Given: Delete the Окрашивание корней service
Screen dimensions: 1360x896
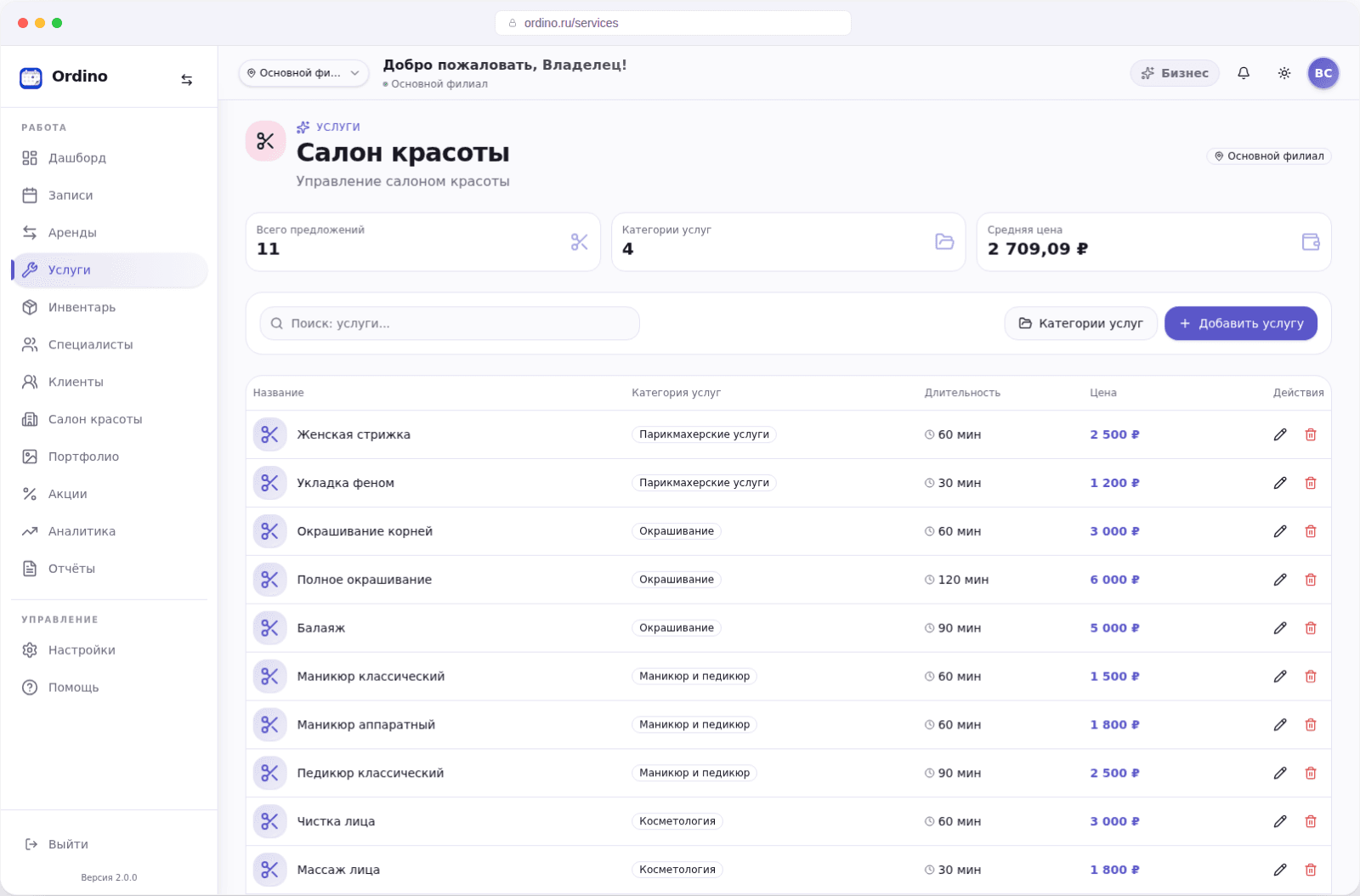Looking at the screenshot, I should tap(1311, 531).
